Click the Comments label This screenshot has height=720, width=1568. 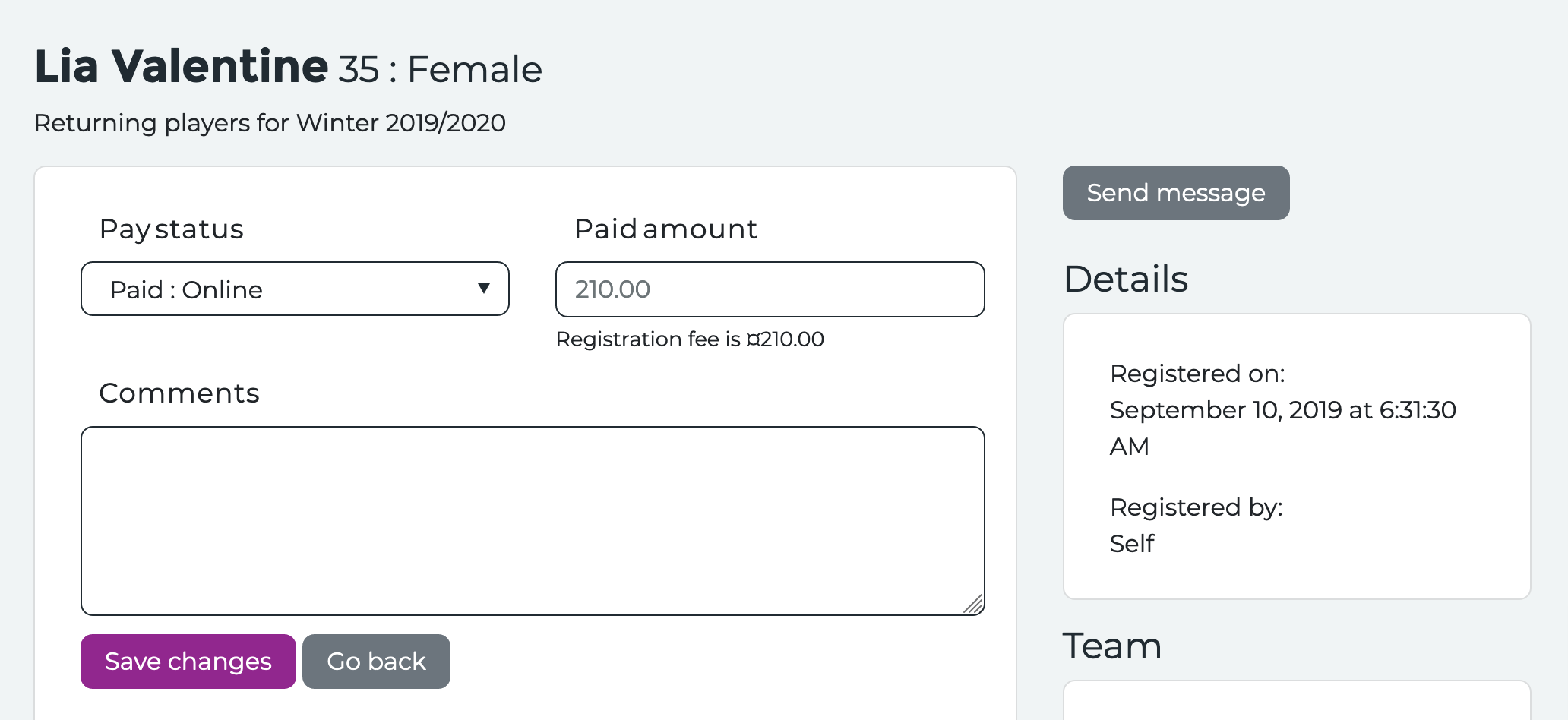point(179,393)
